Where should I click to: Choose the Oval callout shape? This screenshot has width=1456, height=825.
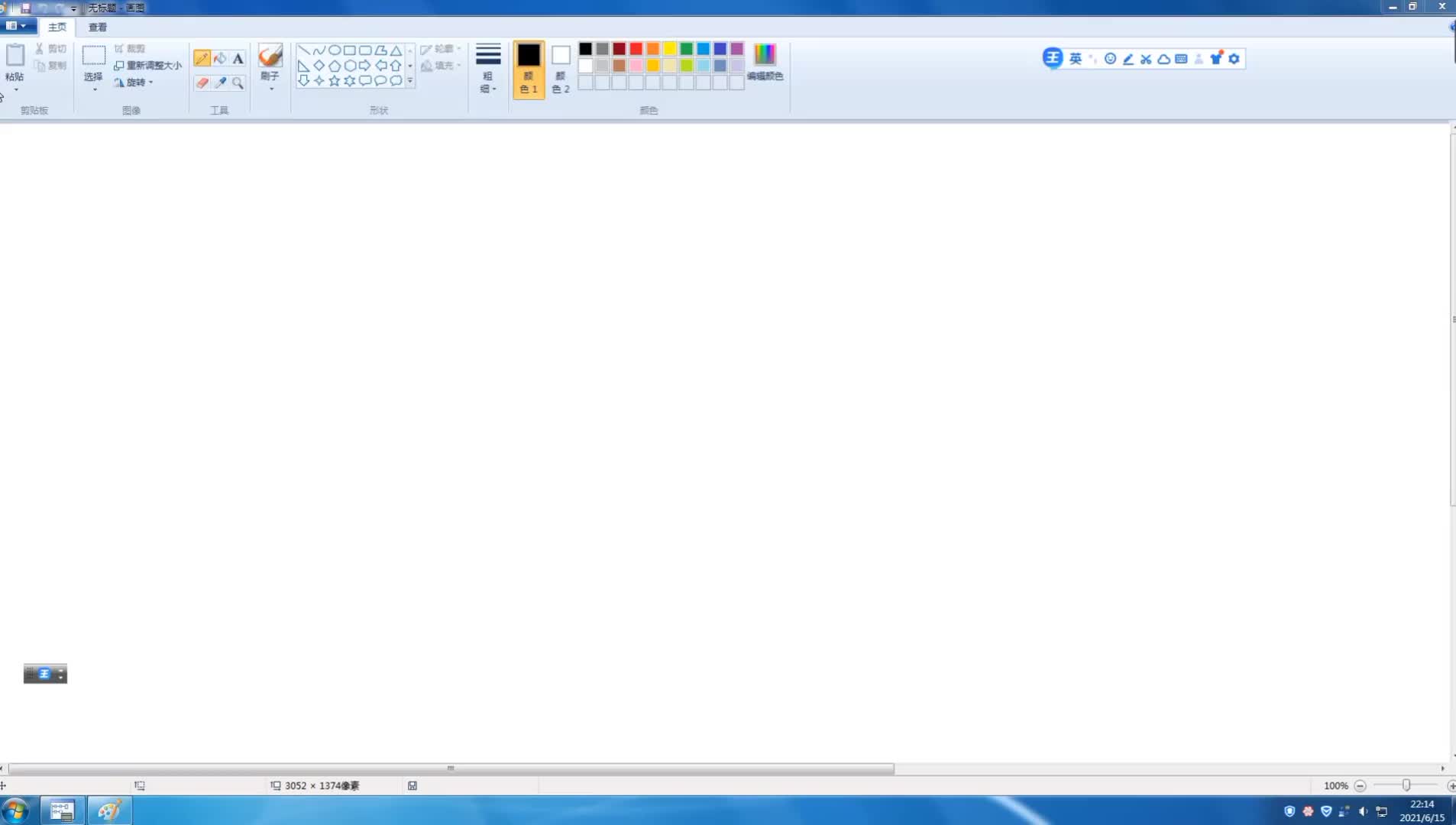point(380,81)
